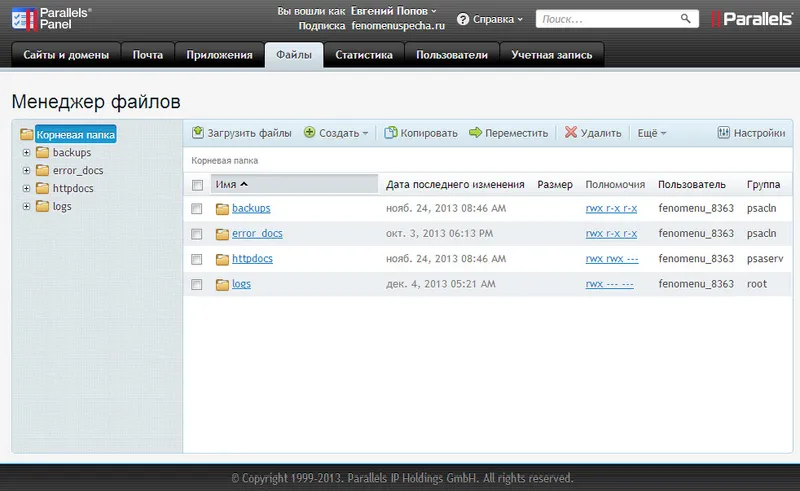Click the Parallels brand logo at top right
This screenshot has width=800, height=491.
click(x=752, y=19)
